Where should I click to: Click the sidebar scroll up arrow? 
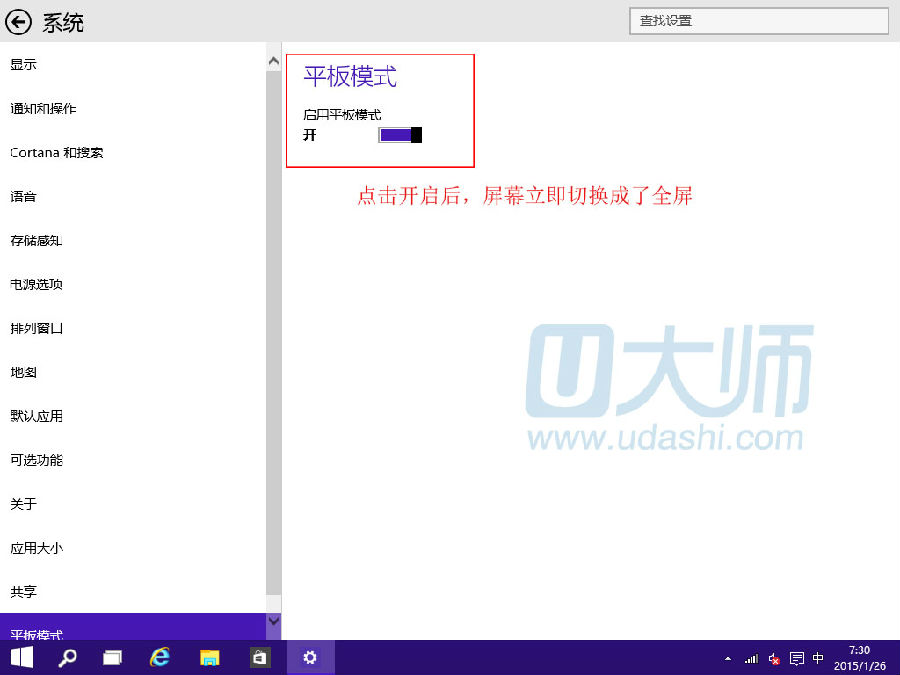273,61
